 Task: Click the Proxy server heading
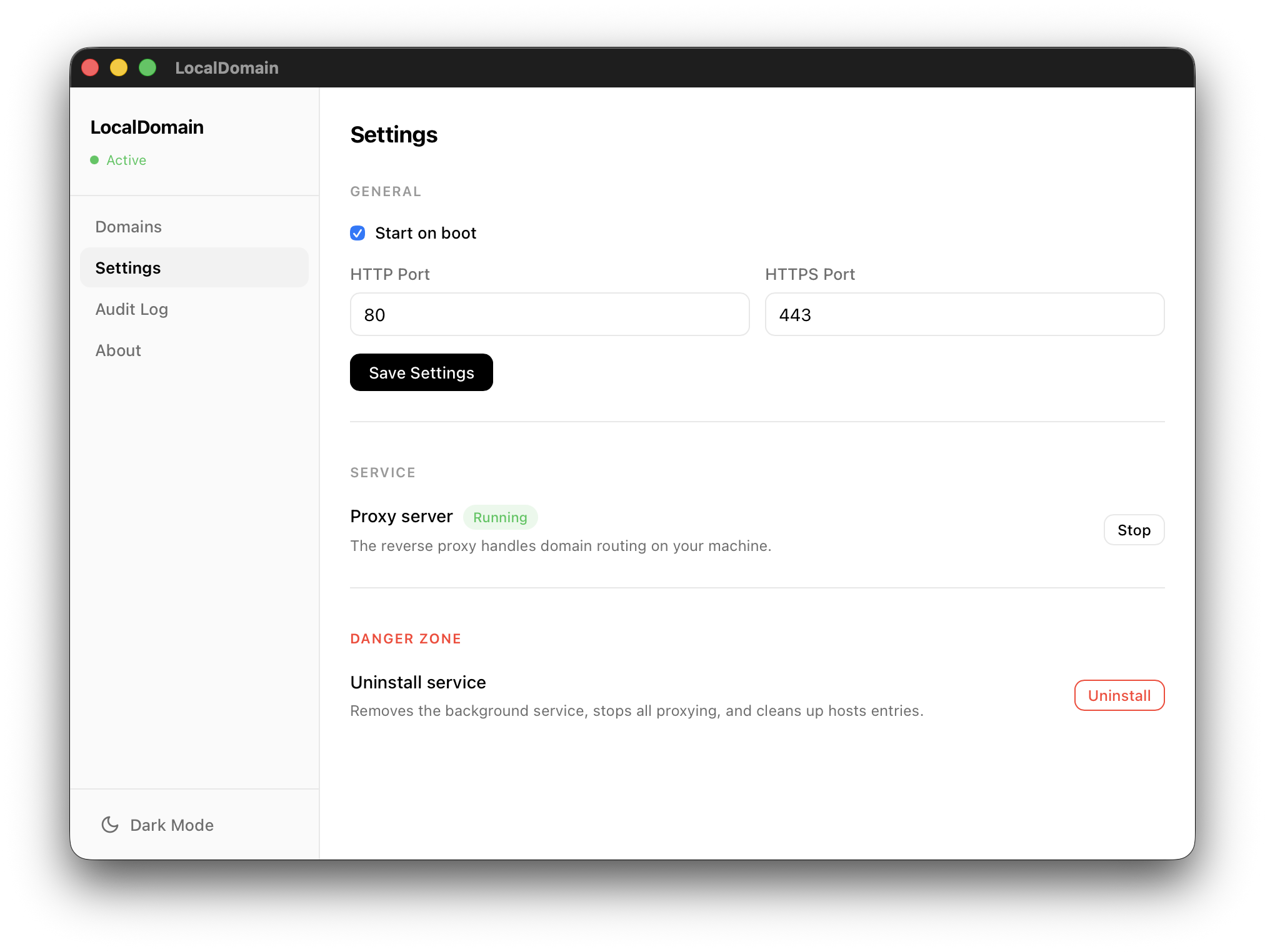(x=401, y=517)
